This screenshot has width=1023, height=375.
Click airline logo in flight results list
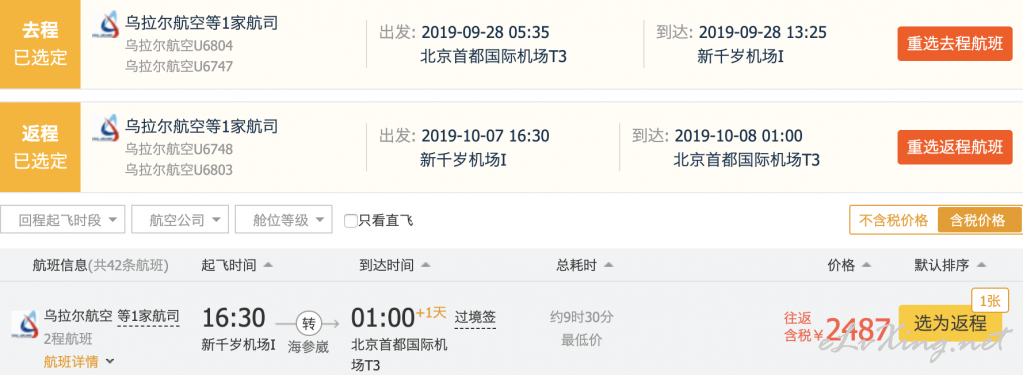pos(25,324)
